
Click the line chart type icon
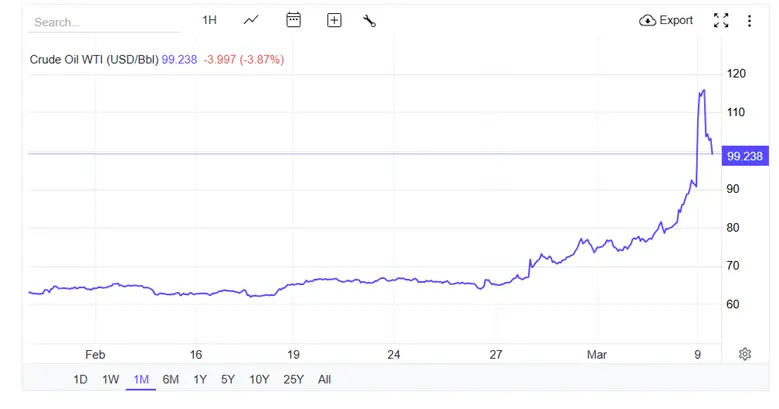click(251, 20)
